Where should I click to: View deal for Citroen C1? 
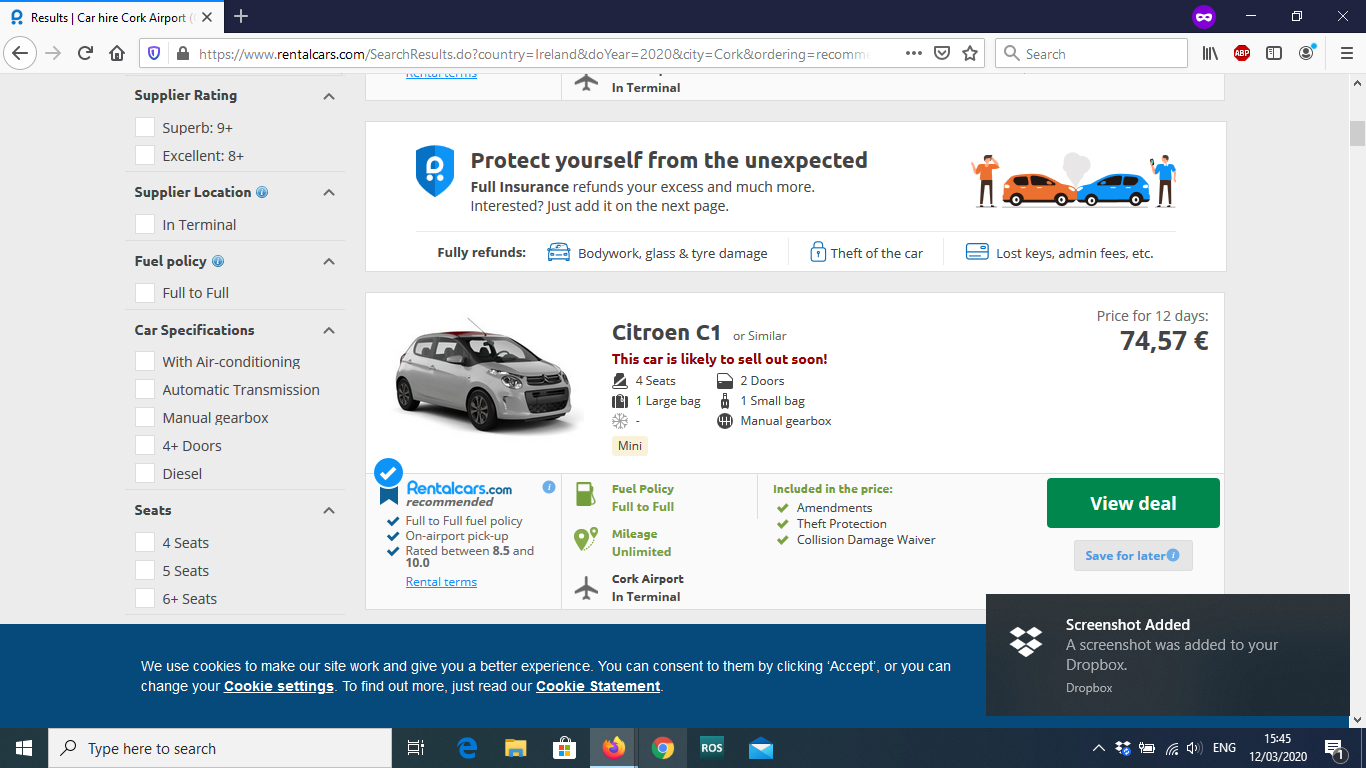[x=1133, y=503]
